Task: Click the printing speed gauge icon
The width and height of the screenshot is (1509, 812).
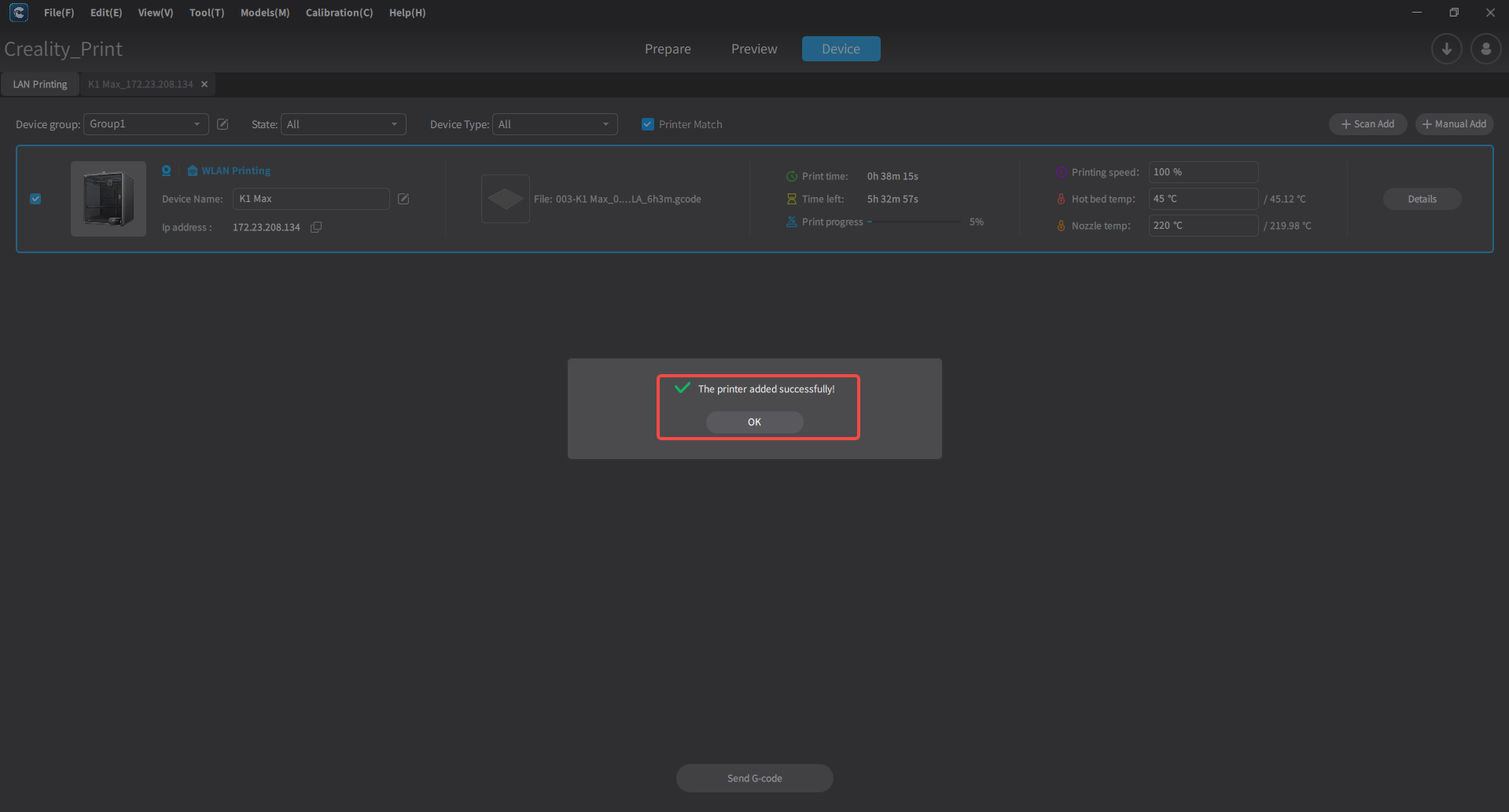Action: coord(1062,172)
